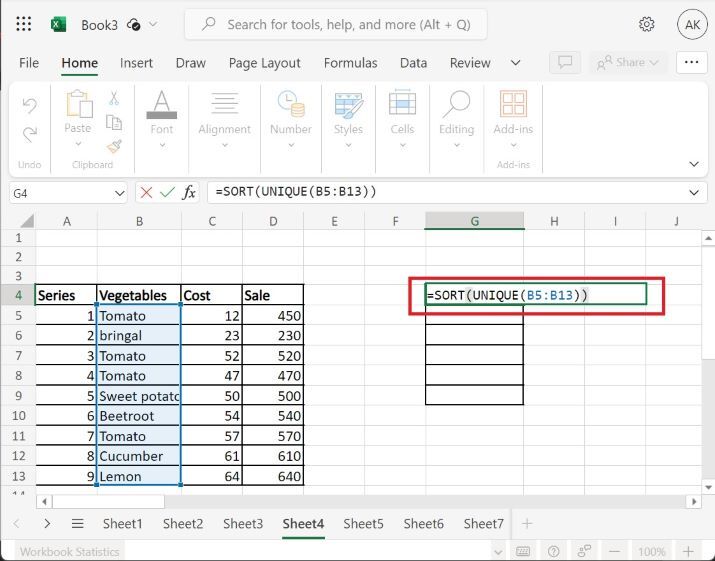Confirm formula with green checkmark
Screen dimensions: 715x561
167,192
